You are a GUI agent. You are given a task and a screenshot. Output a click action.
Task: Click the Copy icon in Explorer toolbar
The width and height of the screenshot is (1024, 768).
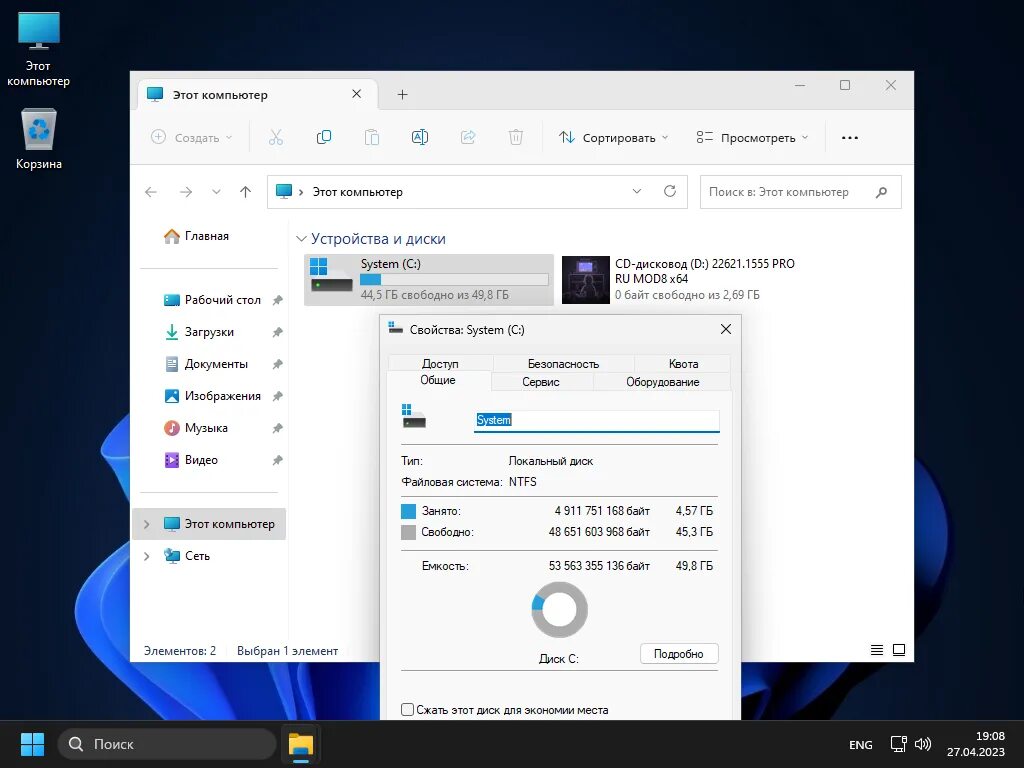pyautogui.click(x=324, y=137)
